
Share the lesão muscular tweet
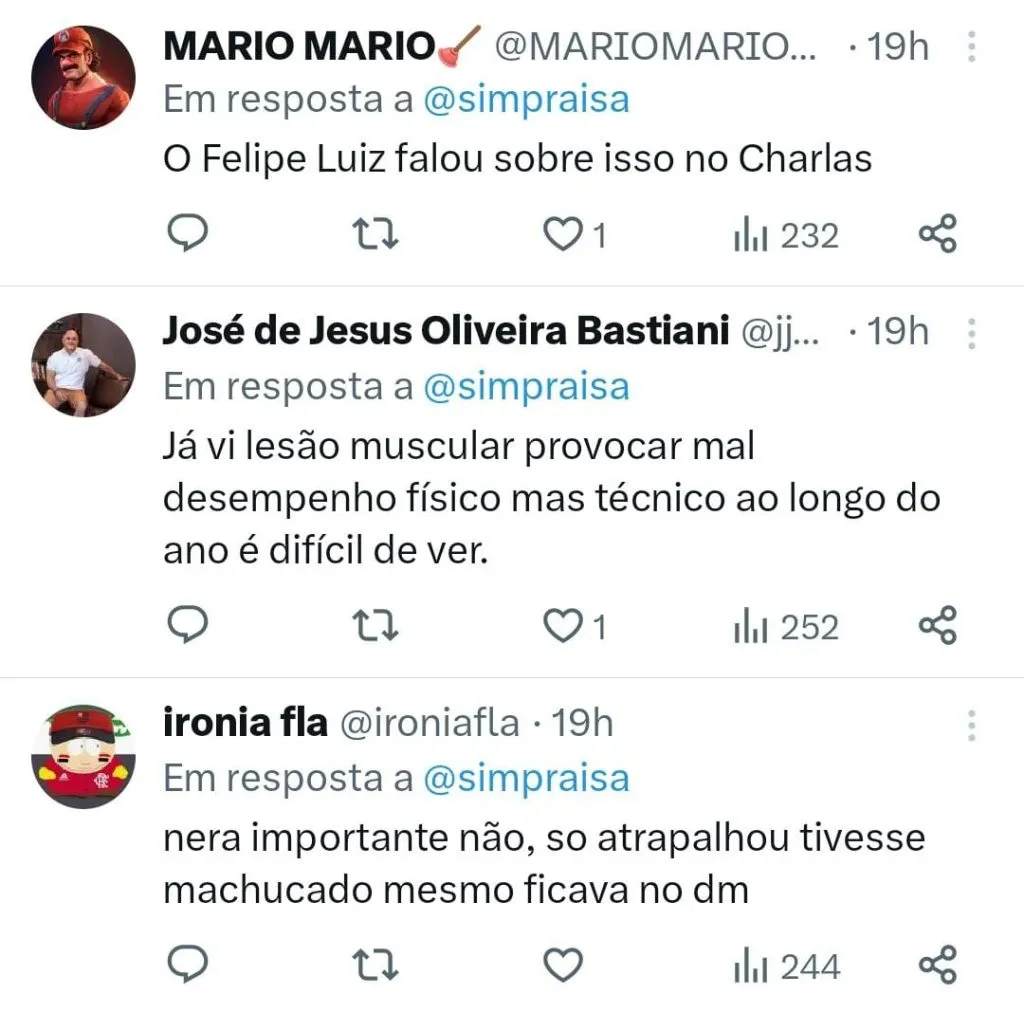[x=937, y=626]
